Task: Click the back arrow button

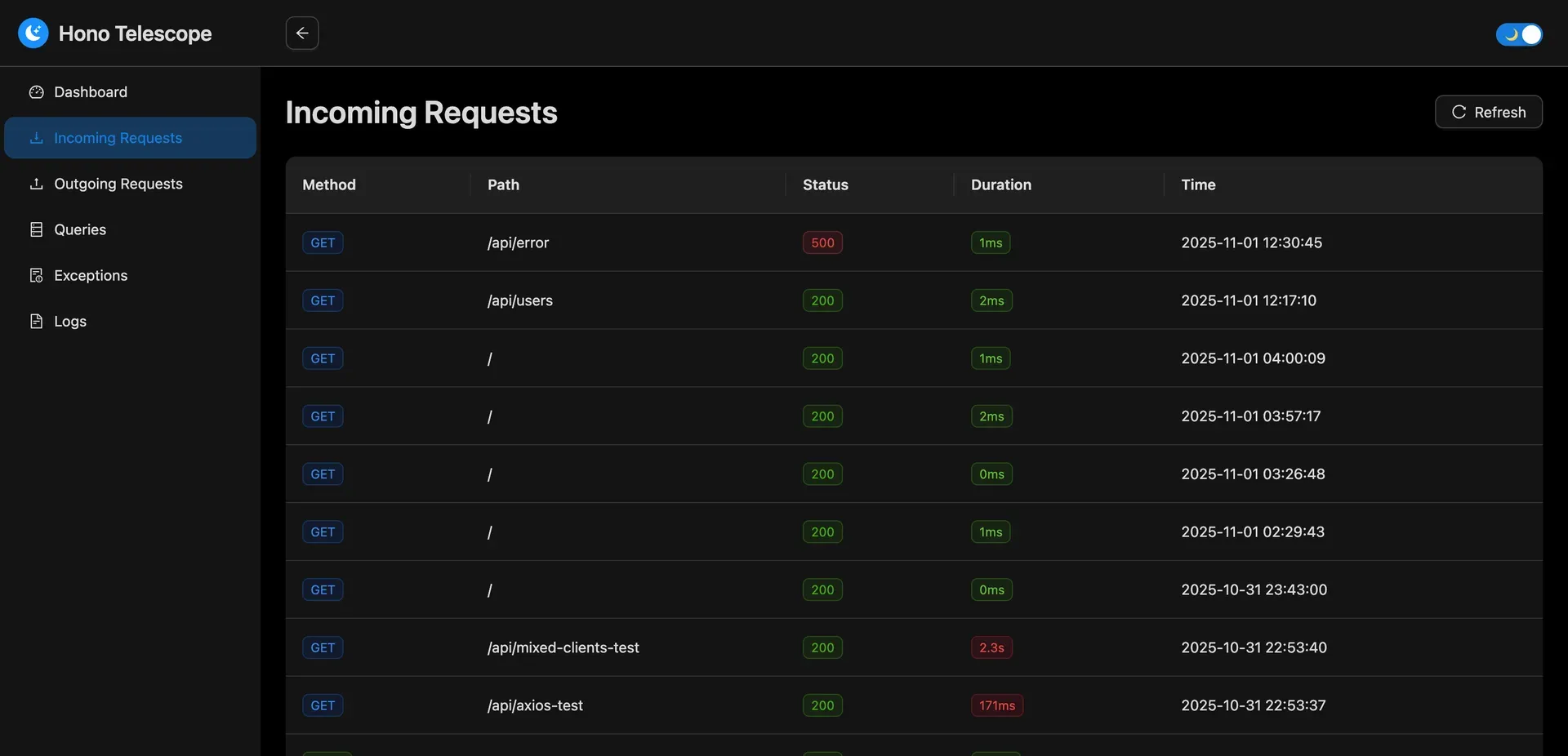Action: click(x=301, y=33)
